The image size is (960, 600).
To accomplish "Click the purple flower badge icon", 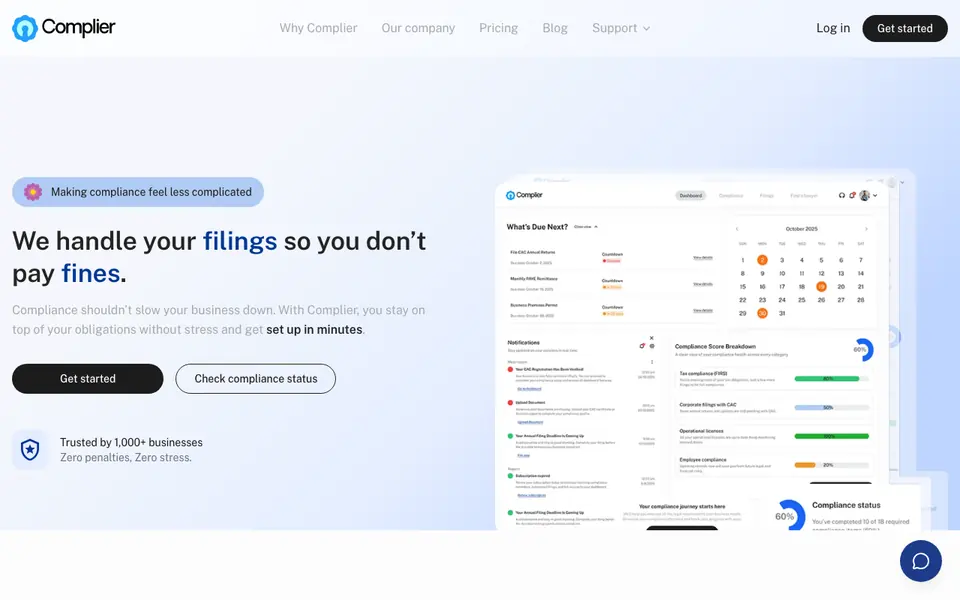I will 33,192.
